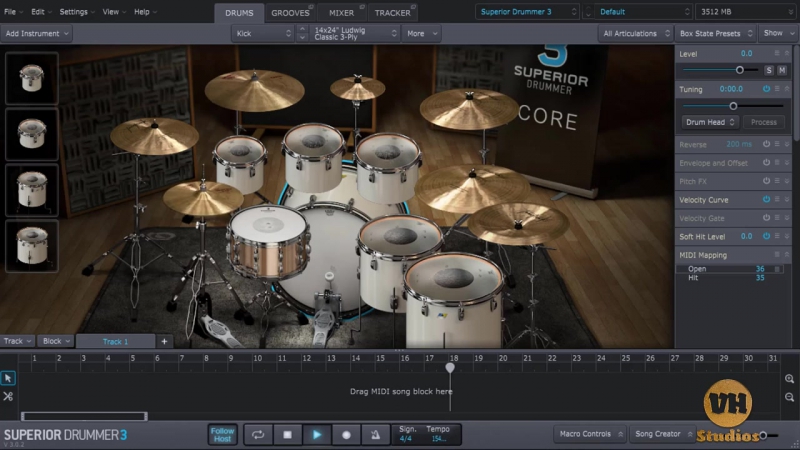The width and height of the screenshot is (800, 450).
Task: Open the Level section menu icon
Action: pyautogui.click(x=777, y=53)
